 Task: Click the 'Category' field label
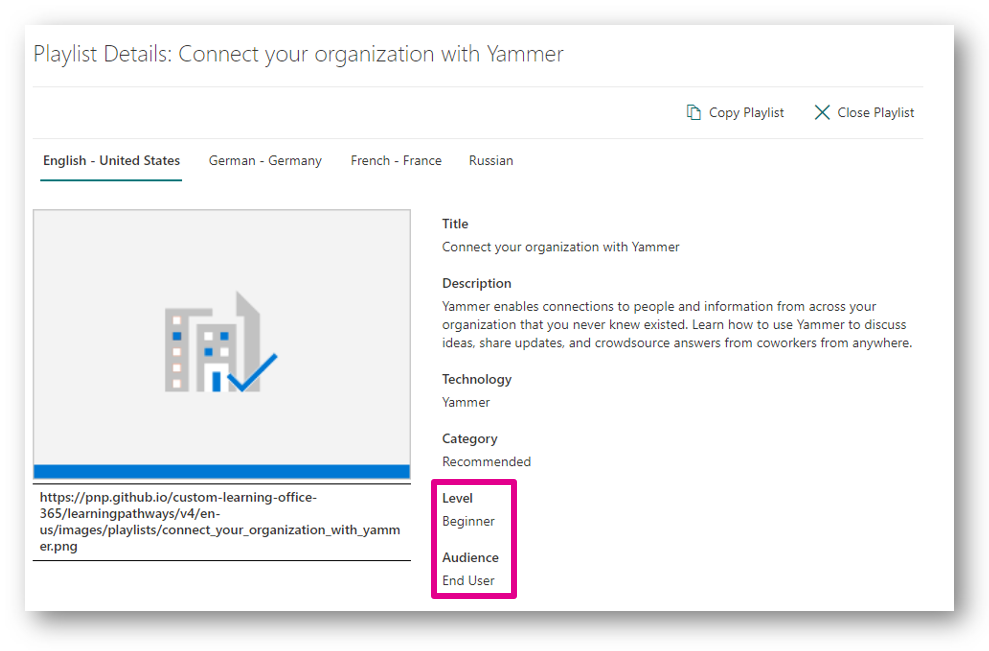470,438
